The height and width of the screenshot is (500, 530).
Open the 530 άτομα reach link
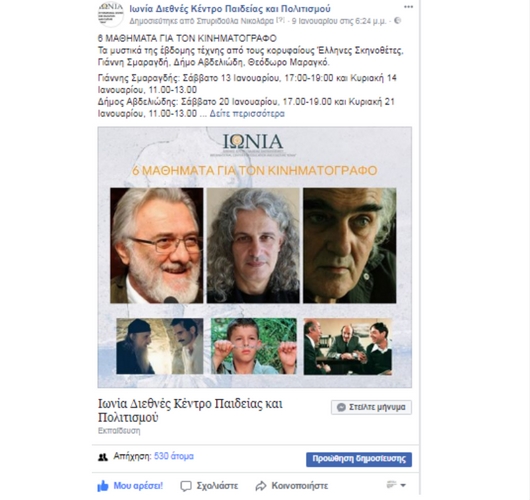tap(174, 456)
